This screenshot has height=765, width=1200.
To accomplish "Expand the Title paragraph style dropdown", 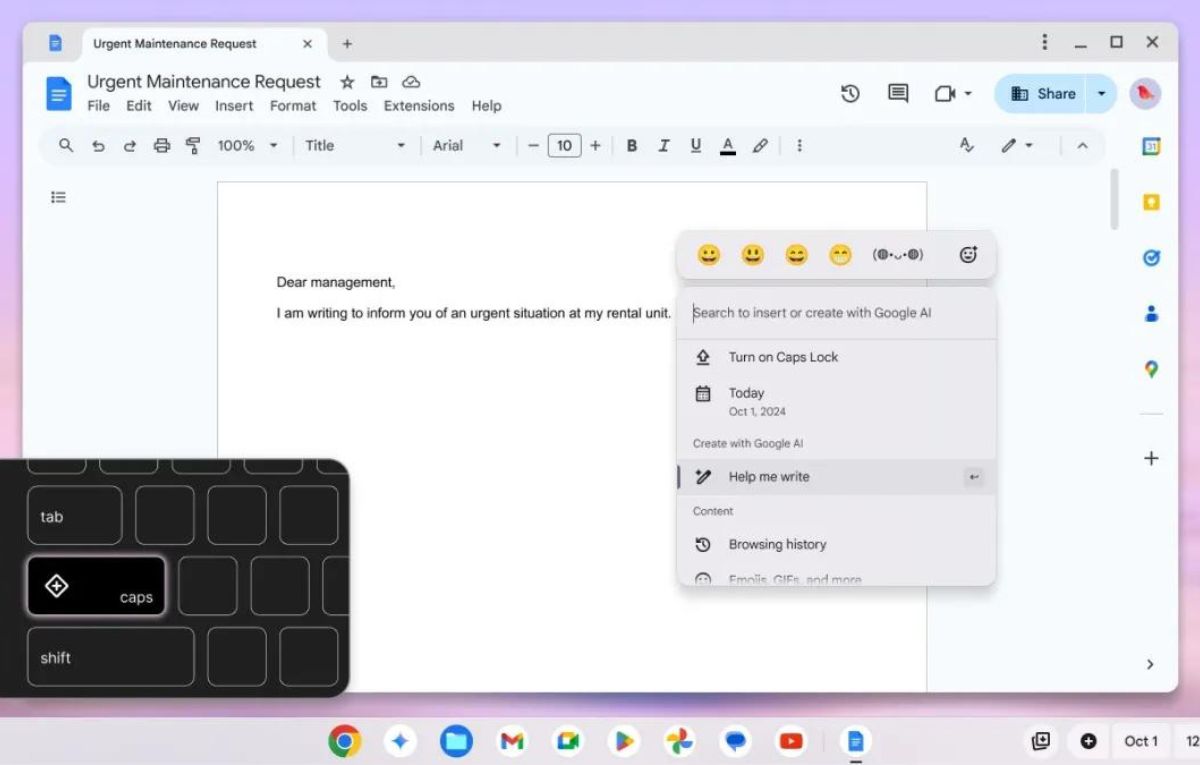I will [x=355, y=145].
